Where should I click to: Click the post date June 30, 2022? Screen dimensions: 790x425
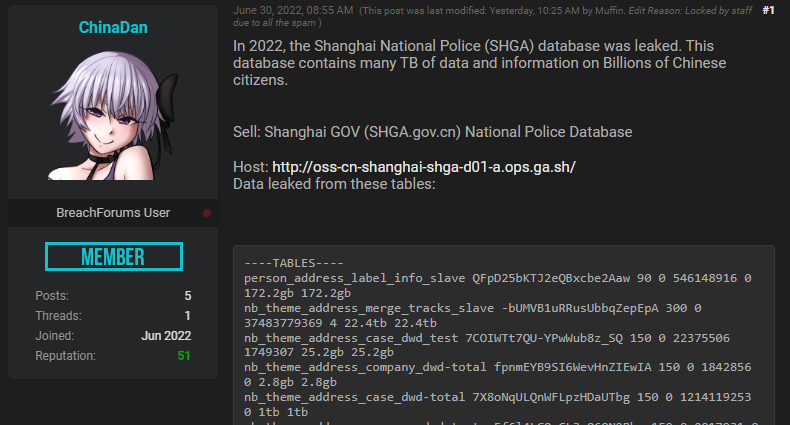293,10
